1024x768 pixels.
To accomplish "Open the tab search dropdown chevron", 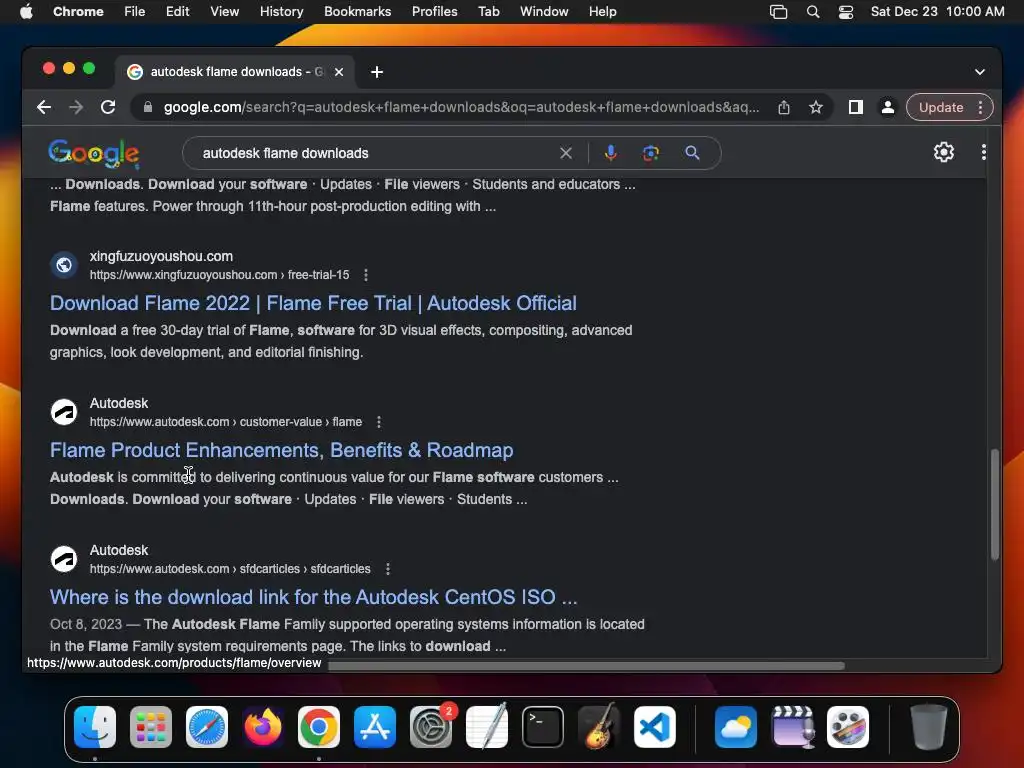I will tap(980, 72).
